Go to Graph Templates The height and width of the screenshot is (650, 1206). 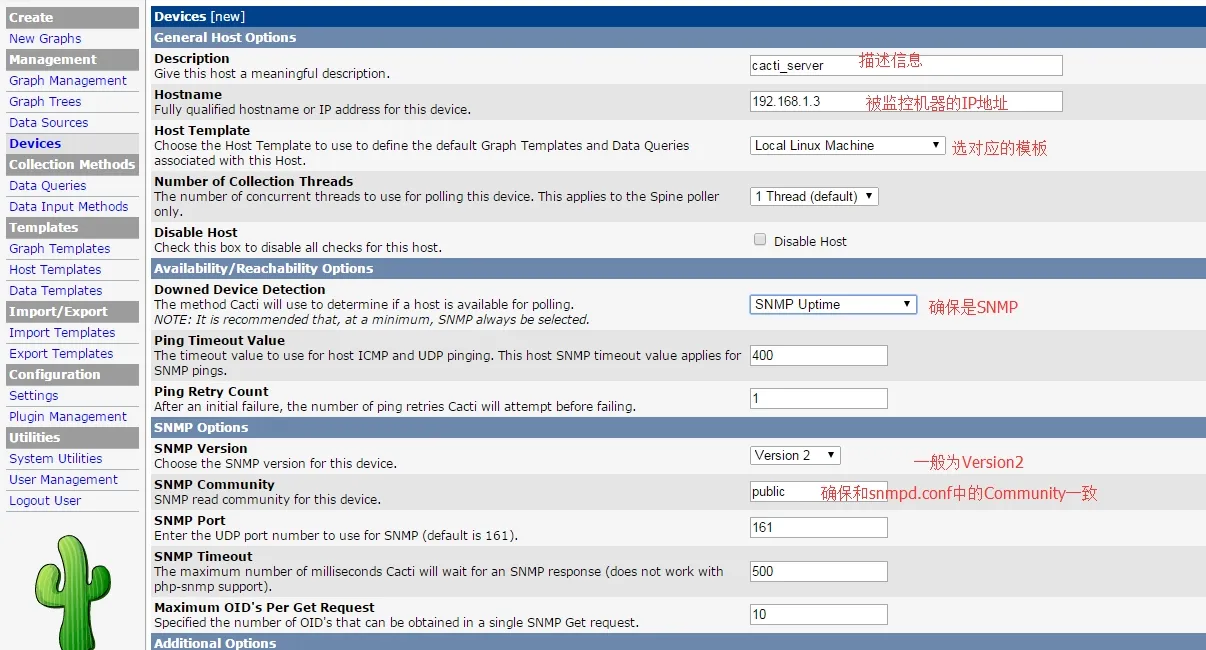click(59, 248)
